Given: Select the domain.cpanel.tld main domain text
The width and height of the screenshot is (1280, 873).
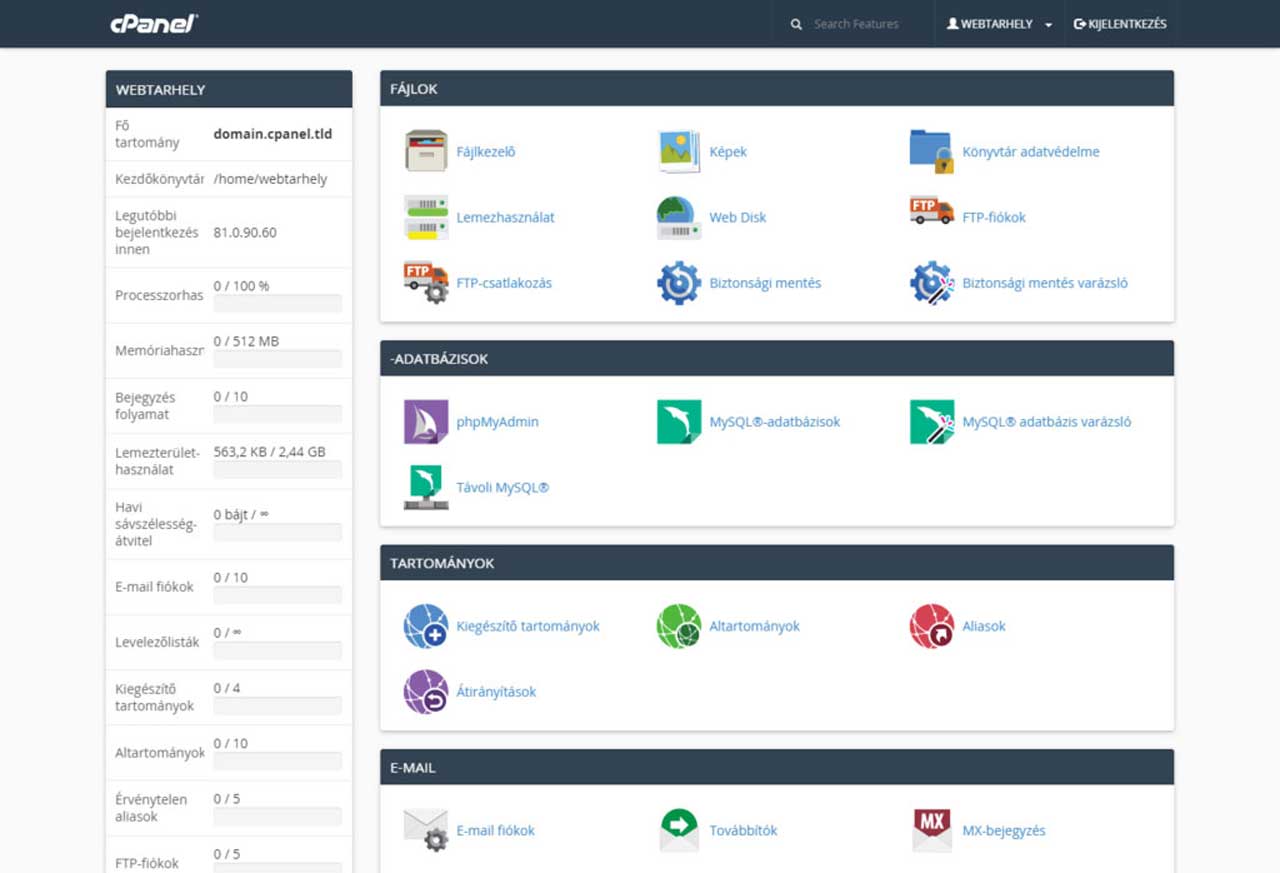Looking at the screenshot, I should click(x=273, y=134).
